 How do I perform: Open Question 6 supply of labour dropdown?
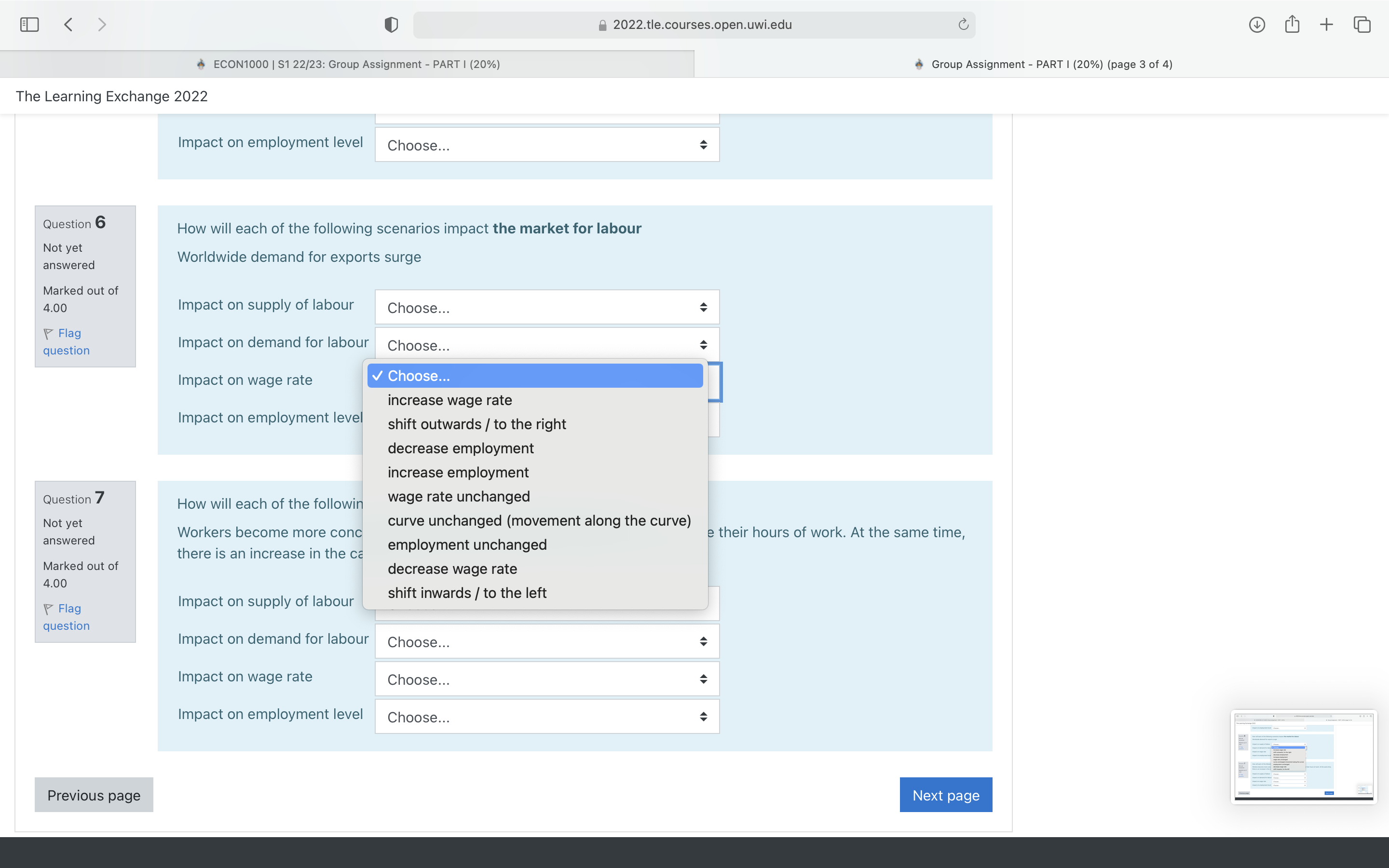546,307
